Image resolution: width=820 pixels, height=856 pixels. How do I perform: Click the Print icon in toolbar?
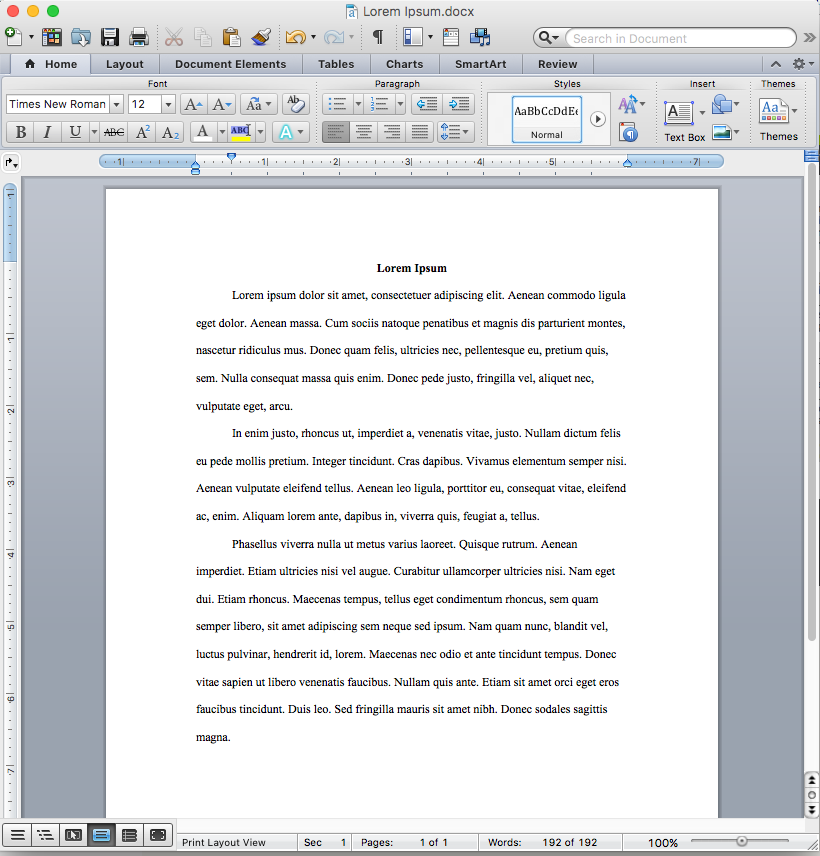[x=139, y=38]
